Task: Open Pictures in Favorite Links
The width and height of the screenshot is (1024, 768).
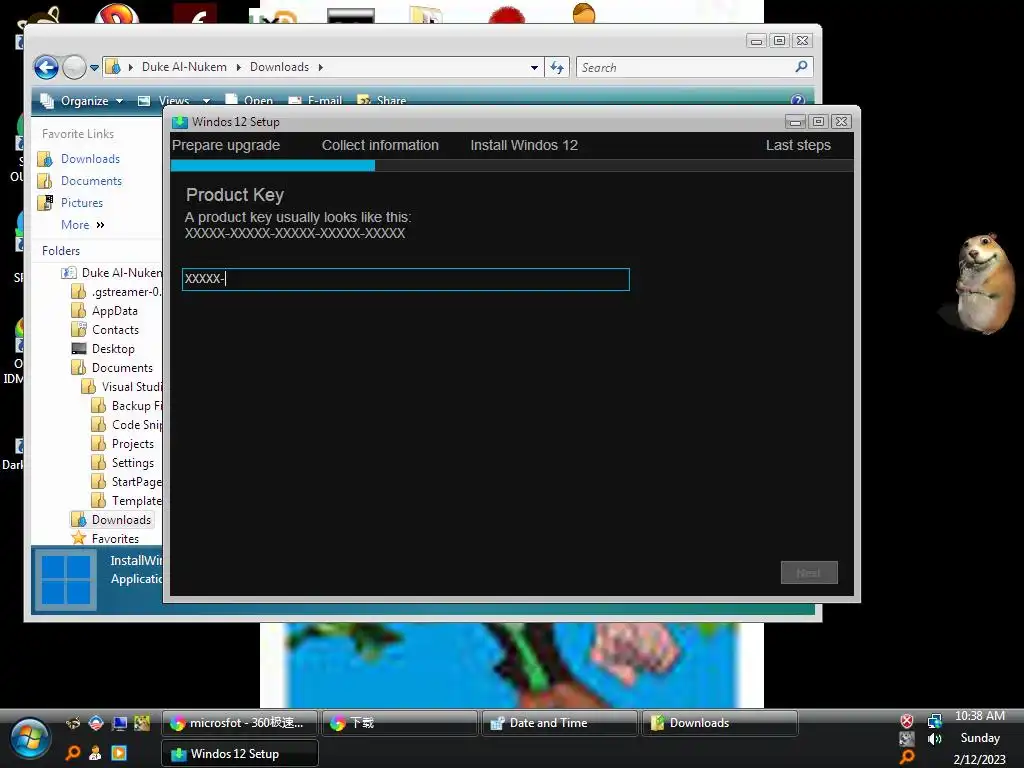Action: point(82,202)
